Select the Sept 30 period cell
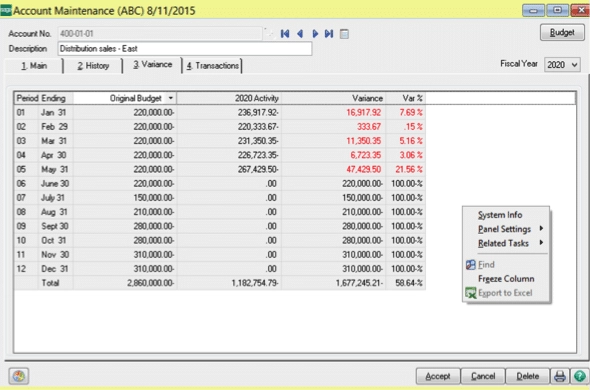This screenshot has width=590, height=390. point(55,226)
